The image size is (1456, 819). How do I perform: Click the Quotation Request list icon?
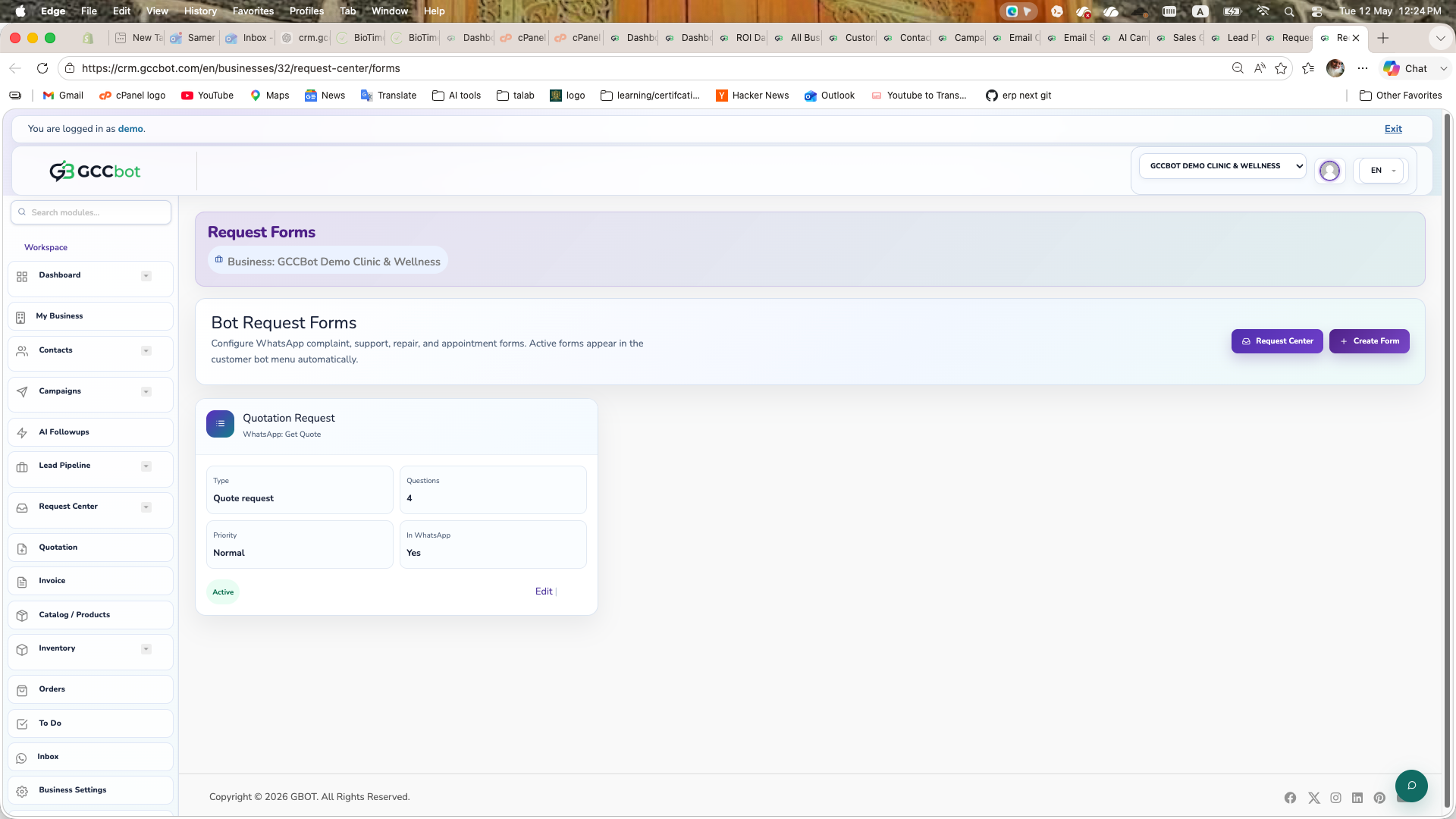[x=220, y=424]
